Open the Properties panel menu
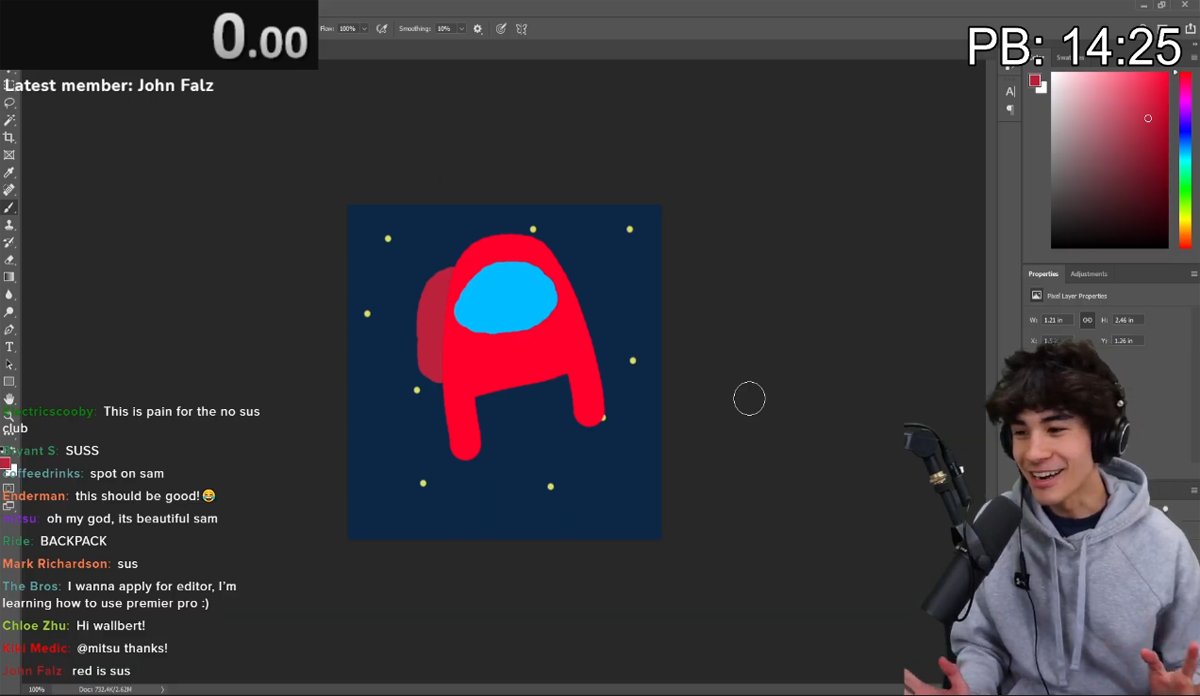This screenshot has width=1200, height=696. click(1194, 274)
